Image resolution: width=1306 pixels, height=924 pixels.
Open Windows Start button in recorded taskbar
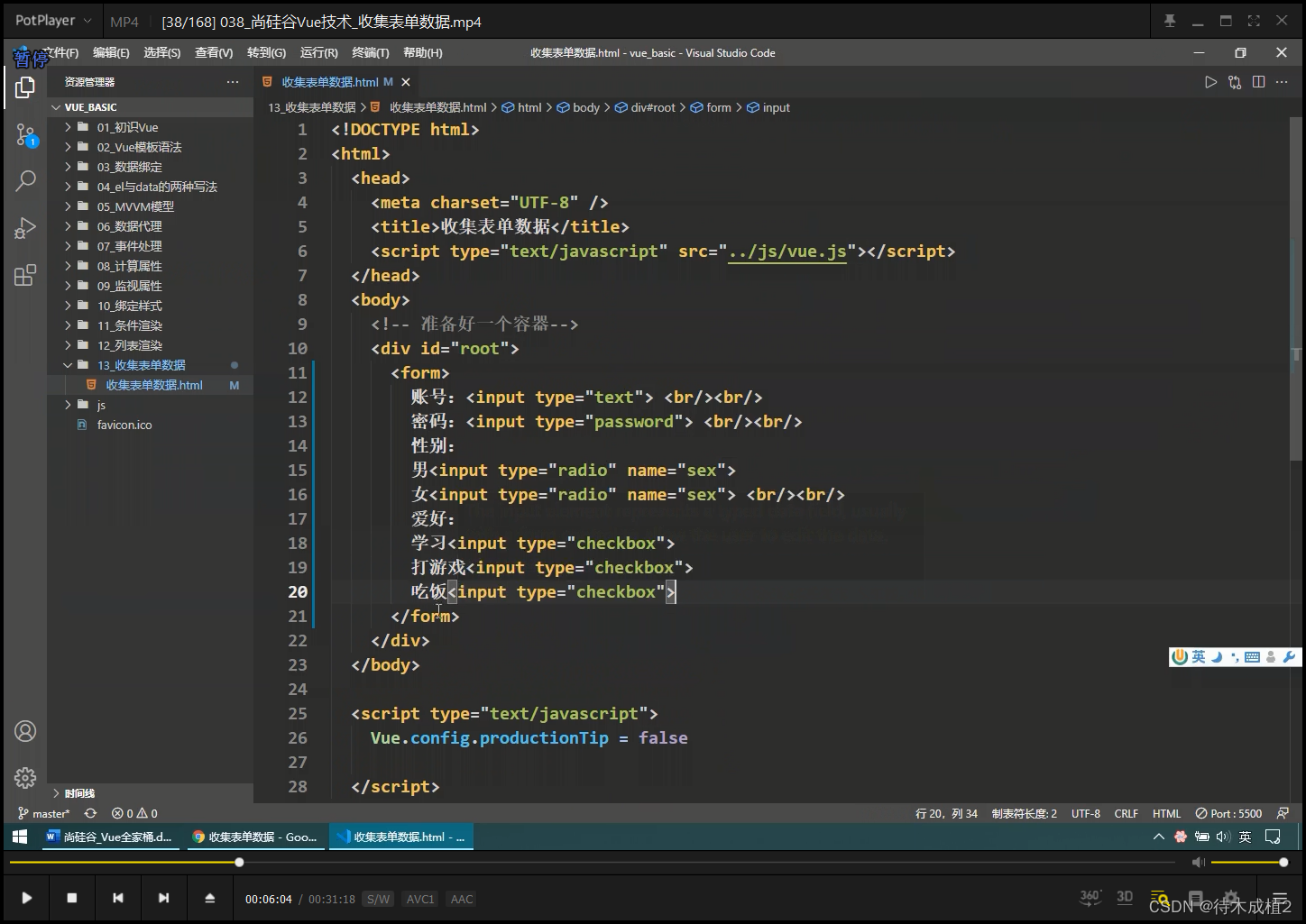19,837
